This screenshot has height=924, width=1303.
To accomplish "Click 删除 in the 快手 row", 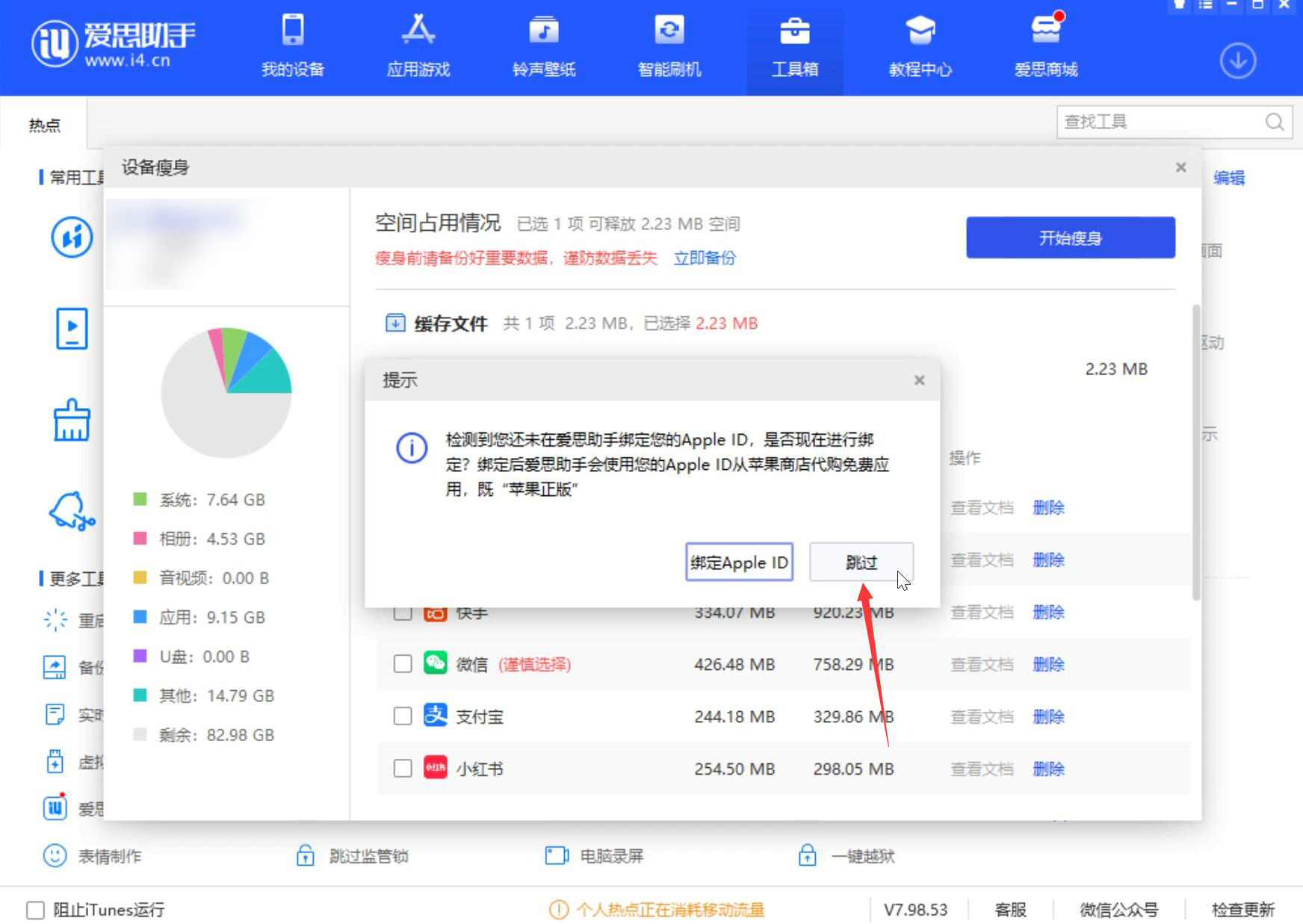I will point(1048,613).
